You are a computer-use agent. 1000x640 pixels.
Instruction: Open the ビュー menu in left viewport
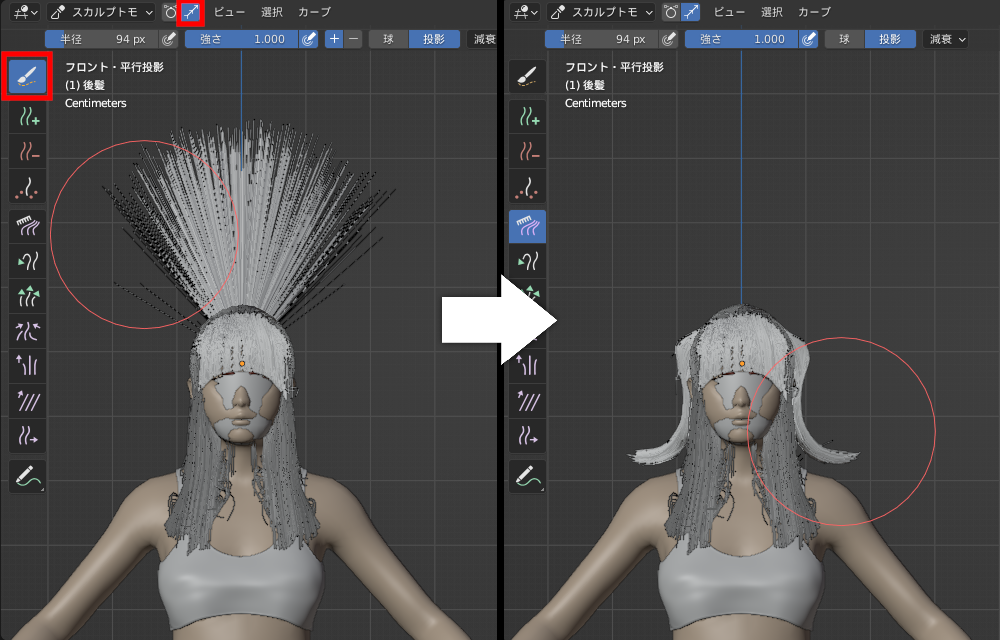coord(229,12)
